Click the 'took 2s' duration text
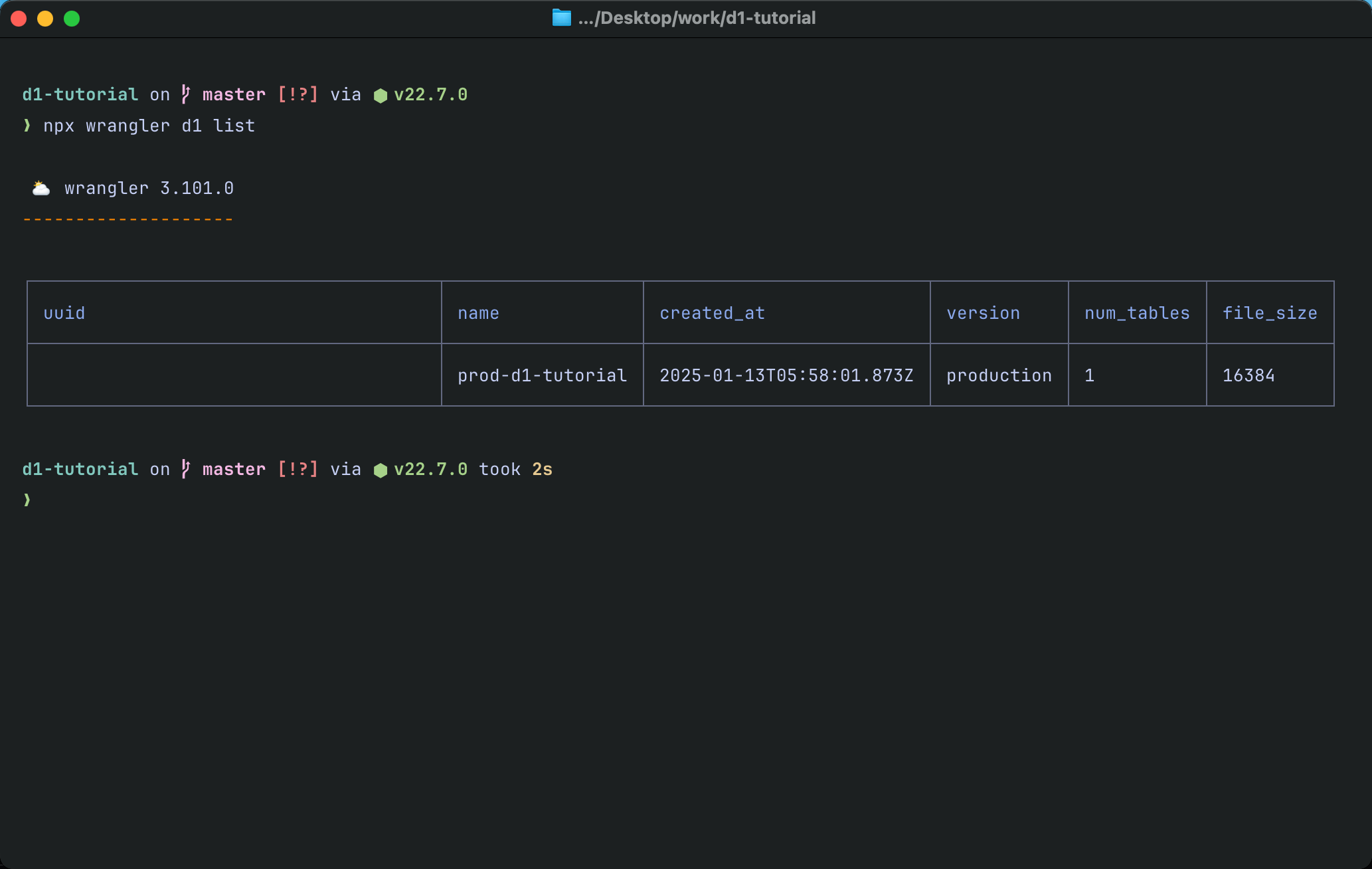The height and width of the screenshot is (869, 1372). (515, 469)
